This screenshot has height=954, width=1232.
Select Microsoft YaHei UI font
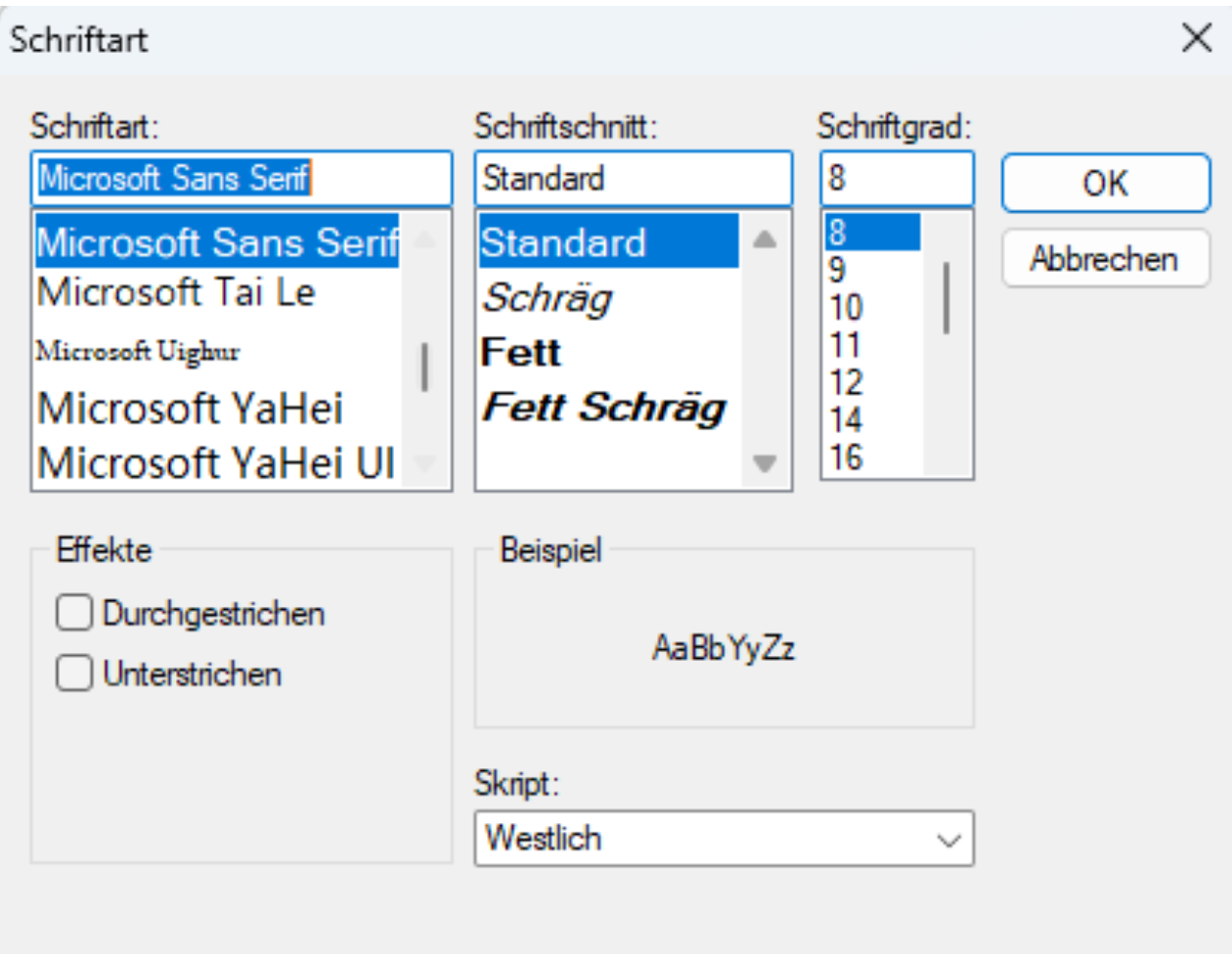pos(217,462)
